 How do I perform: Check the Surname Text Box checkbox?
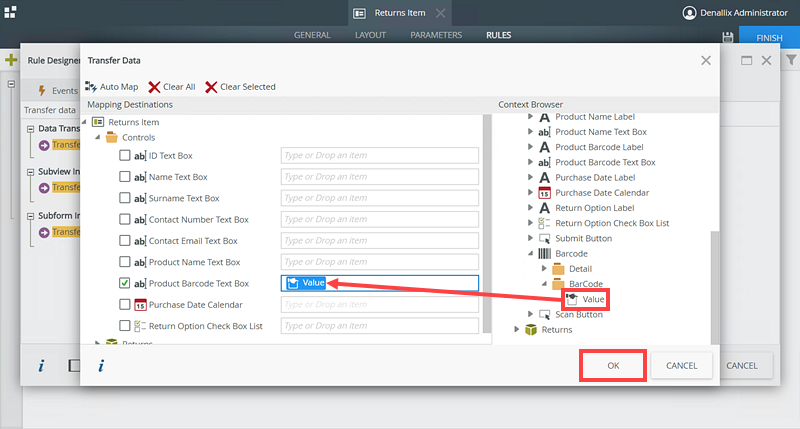pos(124,197)
